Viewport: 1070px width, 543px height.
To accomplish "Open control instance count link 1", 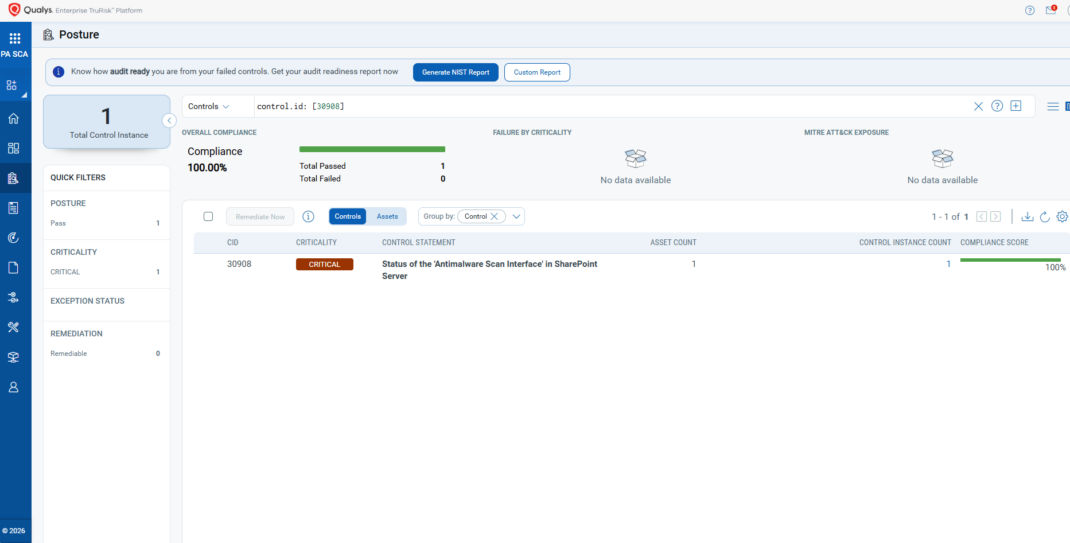I will tap(948, 264).
